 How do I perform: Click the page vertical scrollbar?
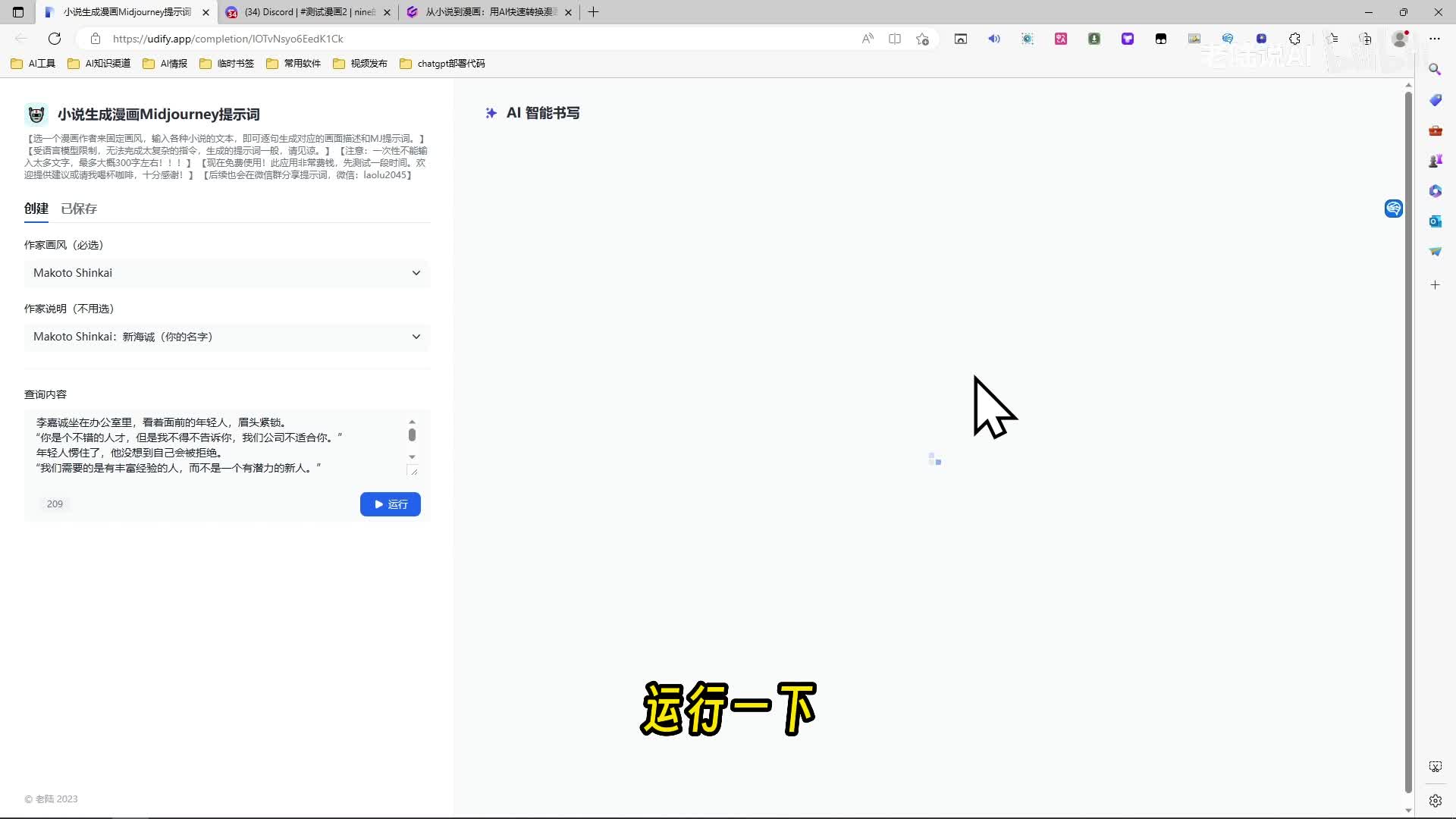(1408, 440)
